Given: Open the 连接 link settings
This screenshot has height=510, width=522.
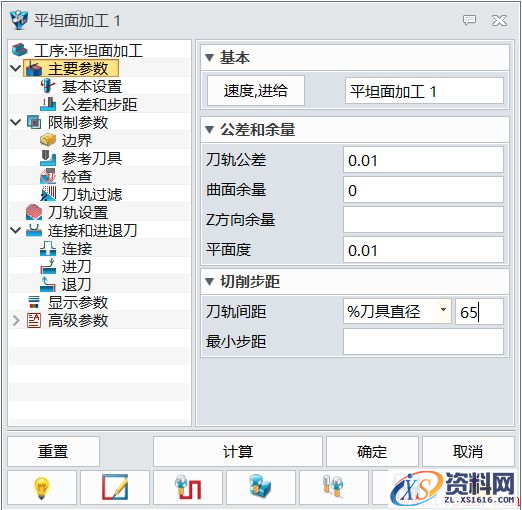Looking at the screenshot, I should coord(77,248).
